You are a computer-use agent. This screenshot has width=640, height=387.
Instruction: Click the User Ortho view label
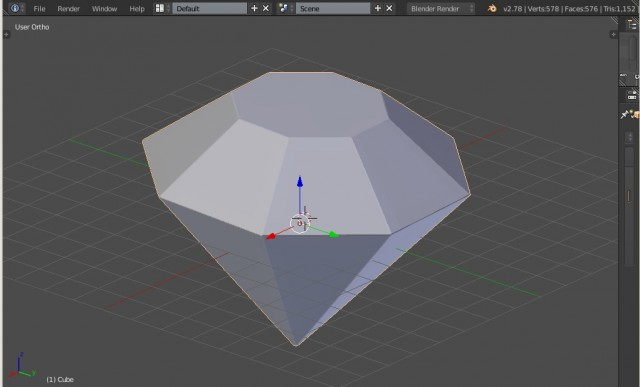32,27
